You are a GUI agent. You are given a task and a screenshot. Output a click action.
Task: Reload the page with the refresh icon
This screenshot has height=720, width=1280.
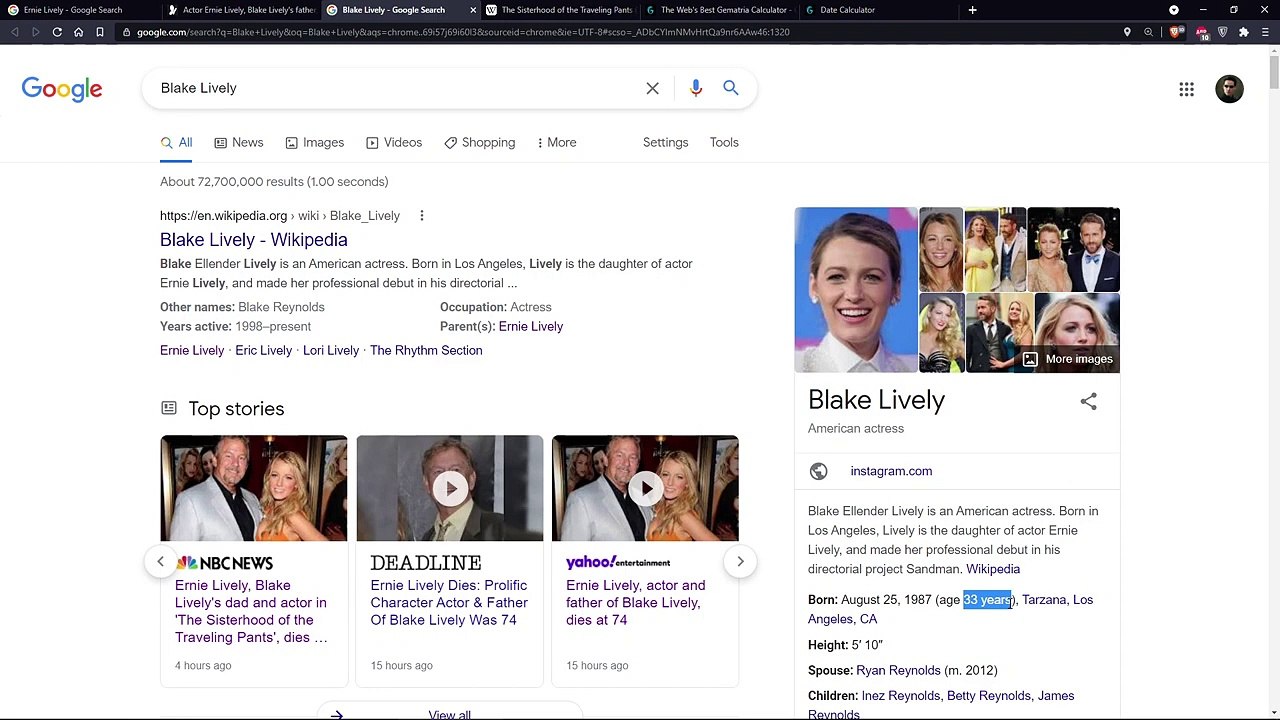pyautogui.click(x=57, y=32)
